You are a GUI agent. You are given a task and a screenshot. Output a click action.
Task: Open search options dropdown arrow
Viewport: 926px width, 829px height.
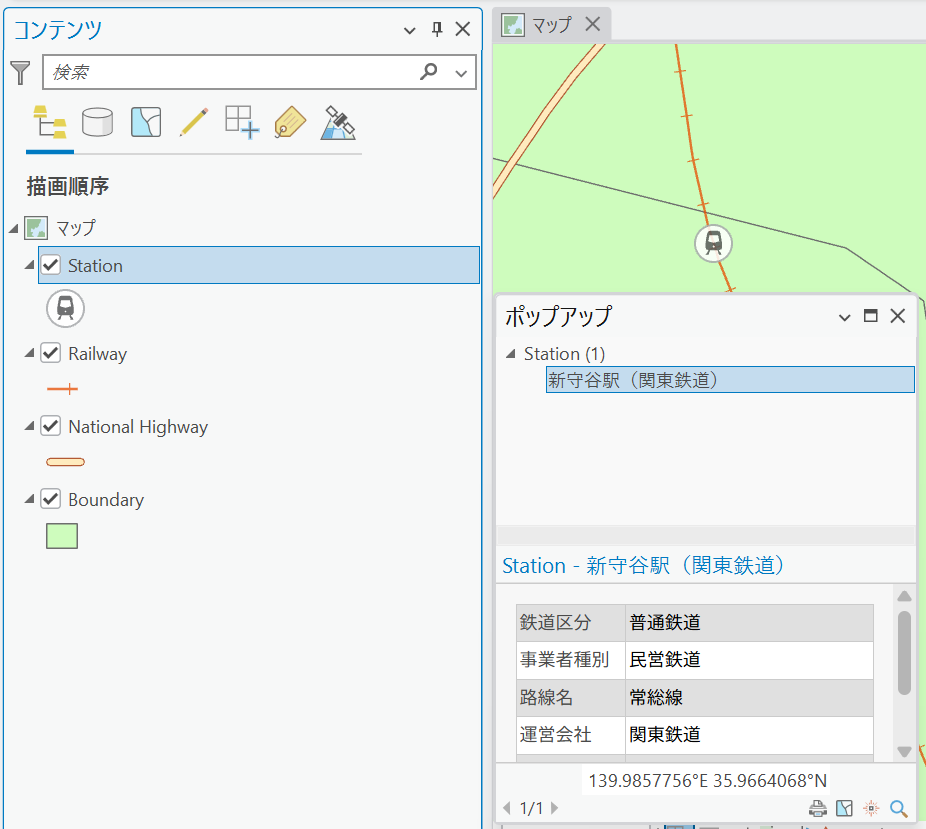(x=461, y=73)
